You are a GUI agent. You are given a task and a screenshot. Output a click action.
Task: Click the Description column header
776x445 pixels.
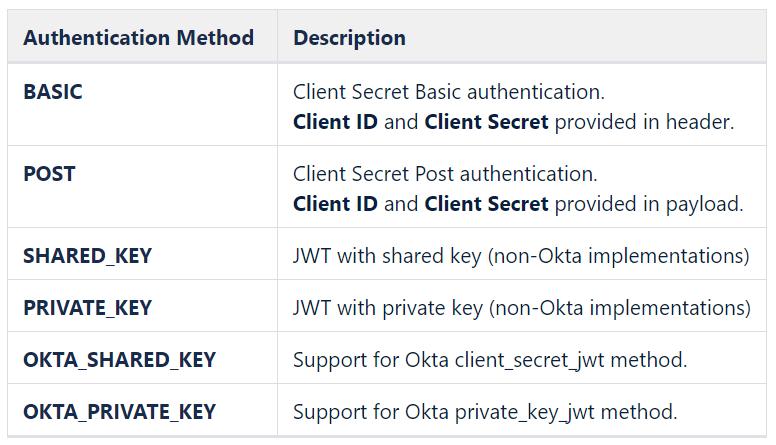tap(349, 38)
